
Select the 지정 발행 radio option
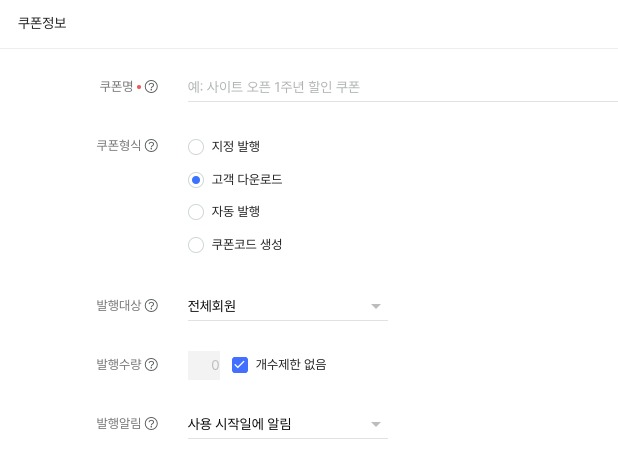tap(196, 147)
